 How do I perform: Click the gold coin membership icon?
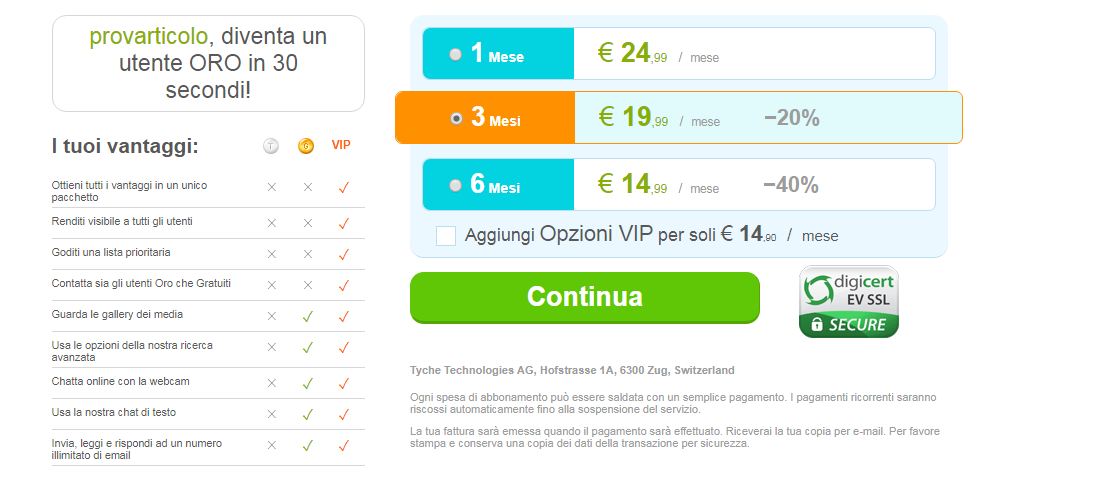click(x=306, y=146)
